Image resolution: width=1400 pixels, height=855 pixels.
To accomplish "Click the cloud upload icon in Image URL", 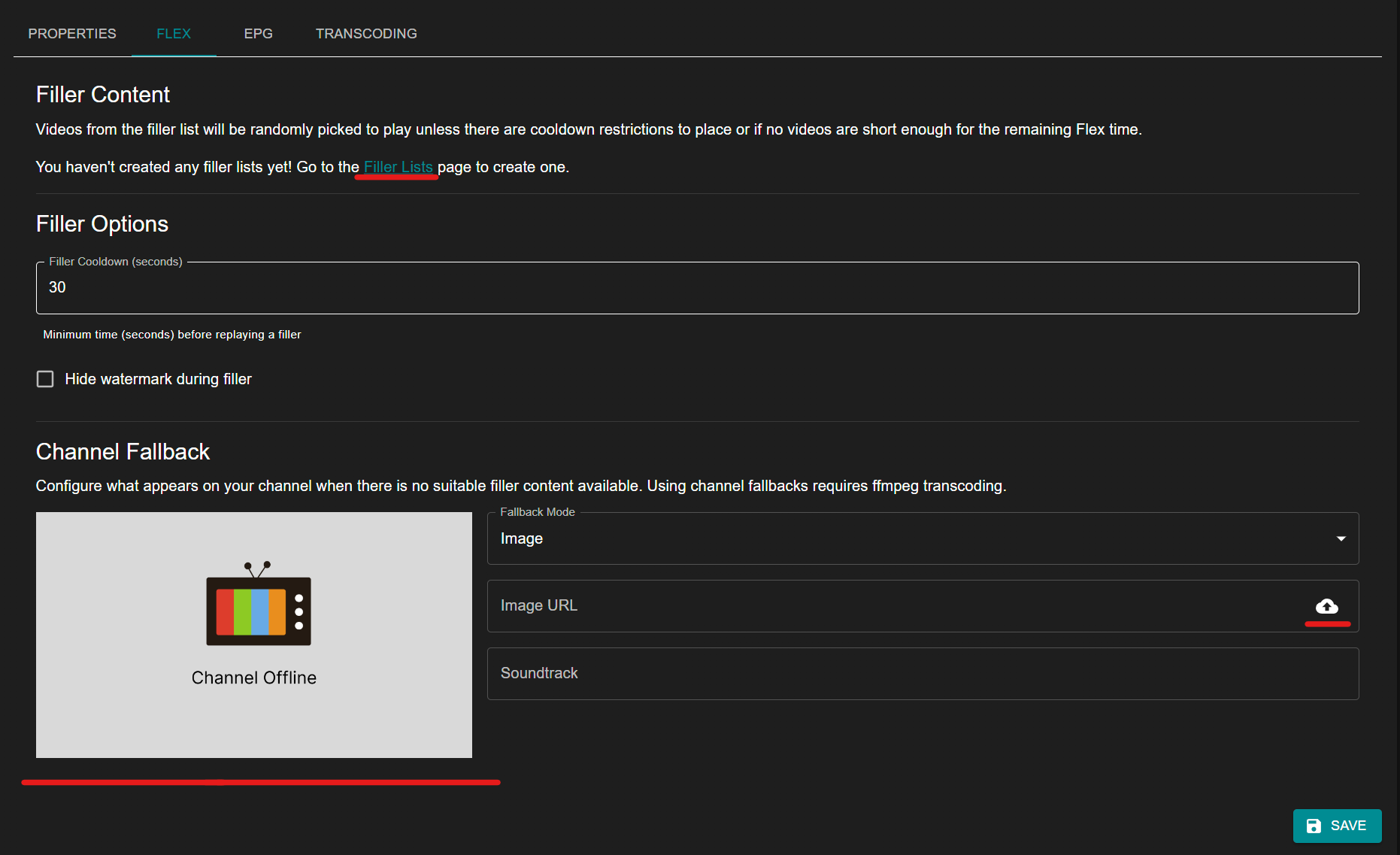I will 1327,606.
